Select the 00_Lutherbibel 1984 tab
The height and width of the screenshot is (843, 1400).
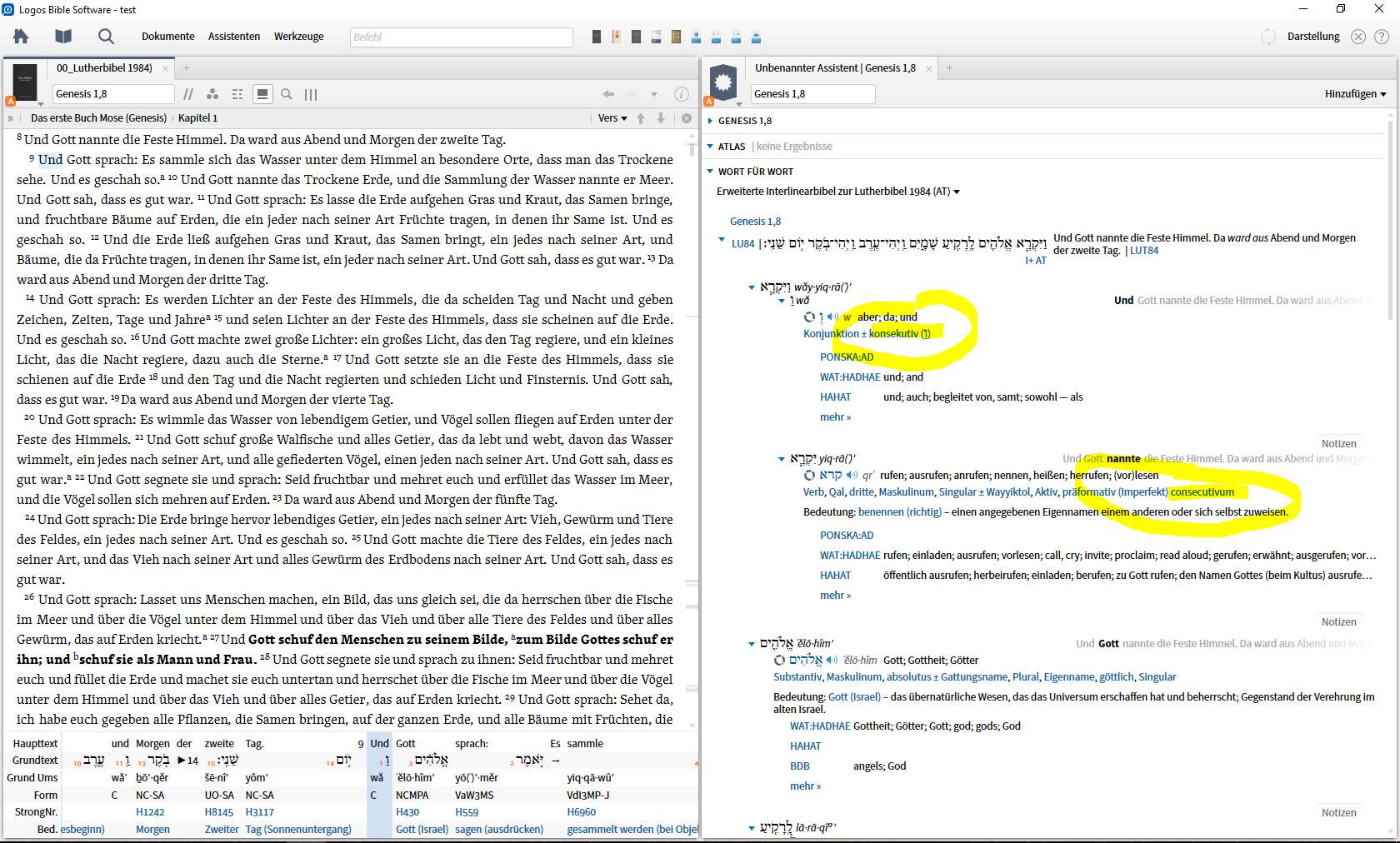pyautogui.click(x=104, y=68)
